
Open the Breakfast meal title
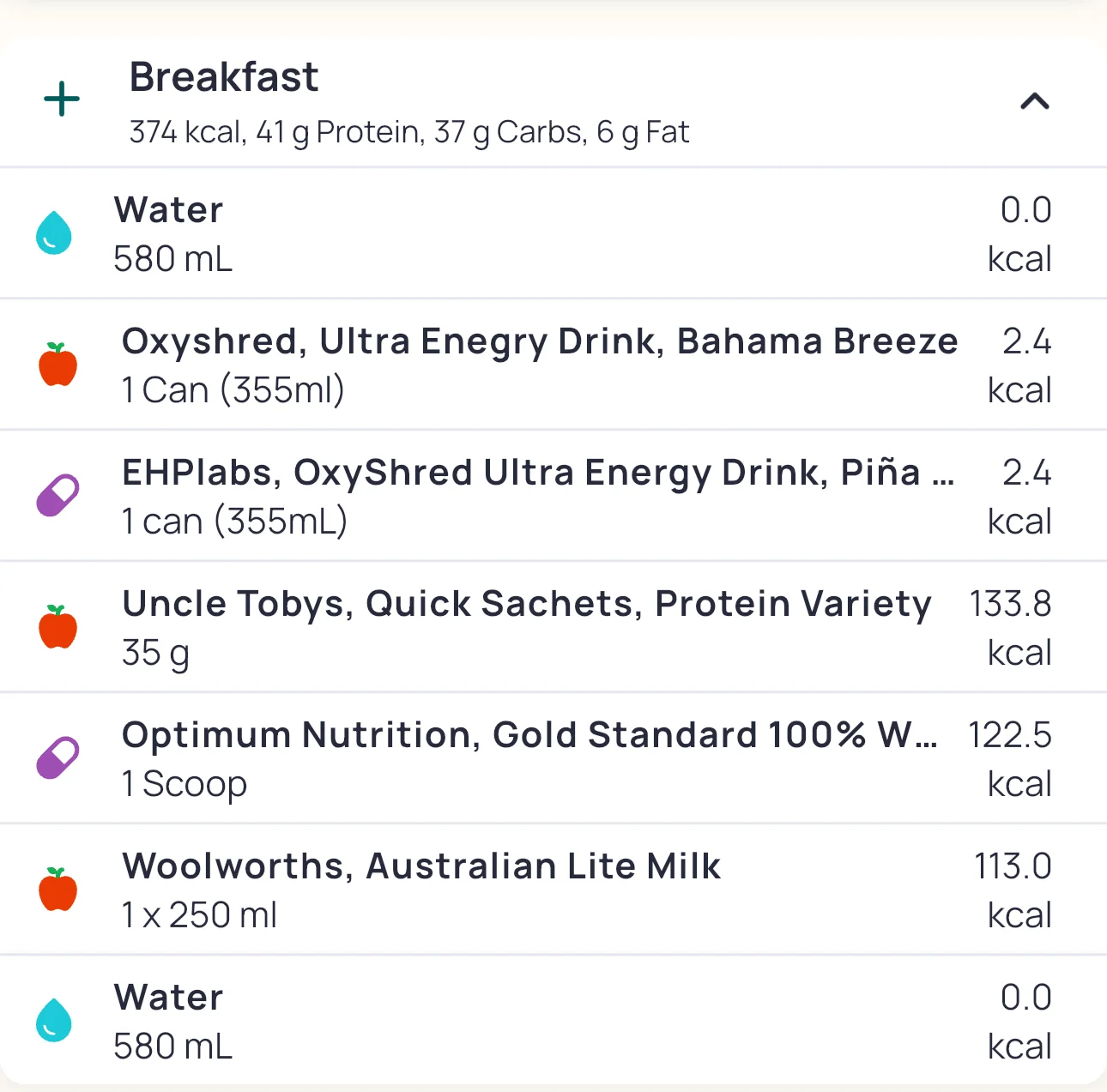pyautogui.click(x=224, y=77)
